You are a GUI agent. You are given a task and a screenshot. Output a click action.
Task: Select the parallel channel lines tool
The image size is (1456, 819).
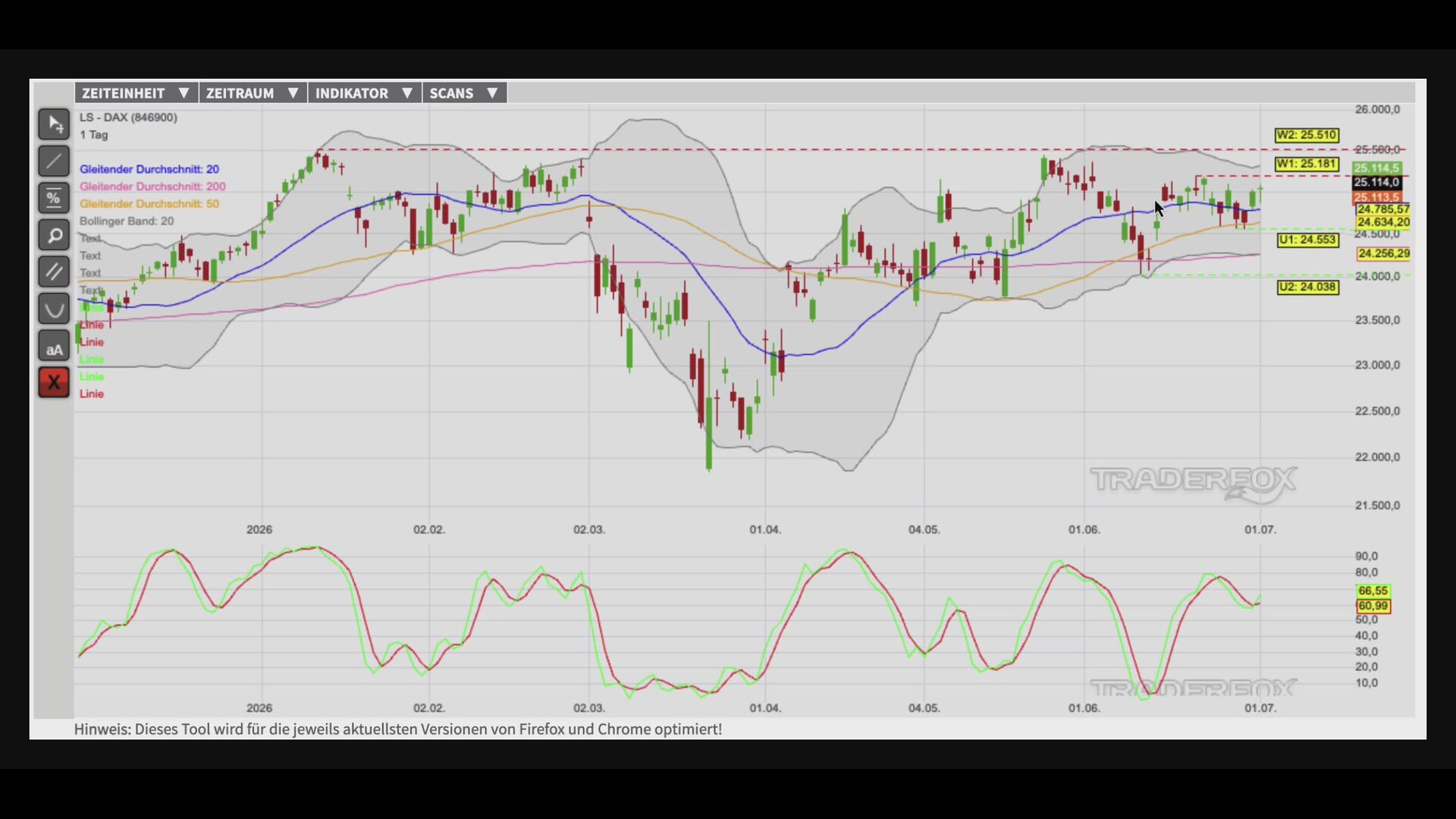54,271
